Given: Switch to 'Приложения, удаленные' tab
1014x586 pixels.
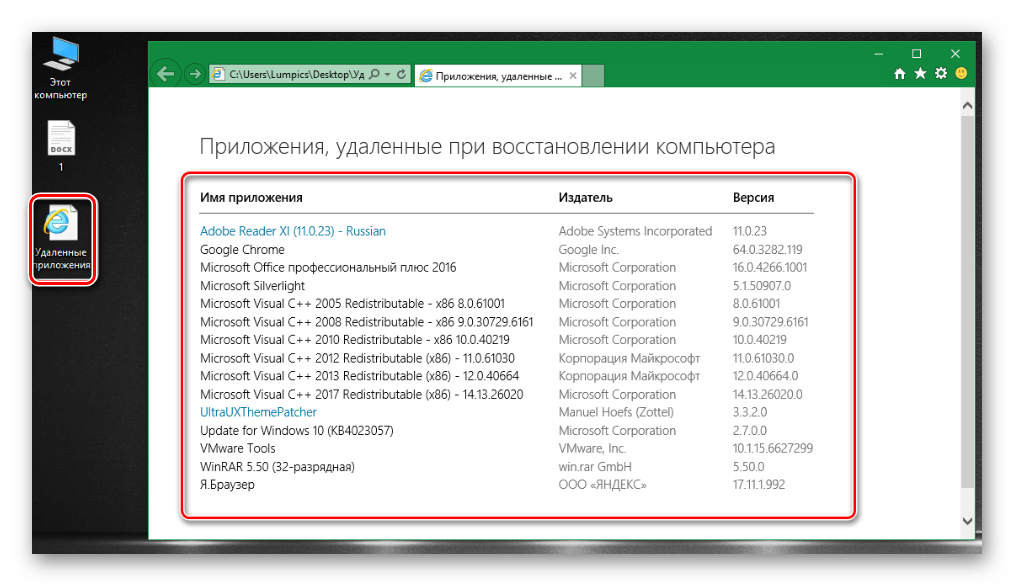Looking at the screenshot, I should pos(490,75).
